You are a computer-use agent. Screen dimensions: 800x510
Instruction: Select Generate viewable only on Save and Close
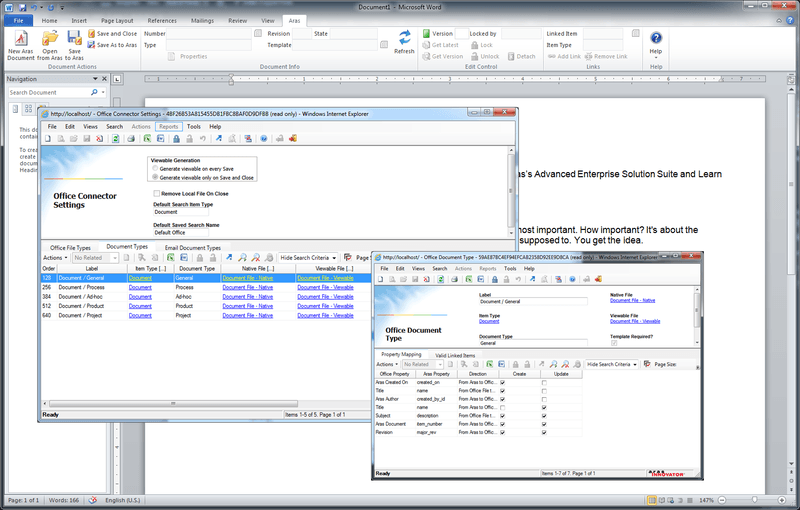(x=155, y=177)
